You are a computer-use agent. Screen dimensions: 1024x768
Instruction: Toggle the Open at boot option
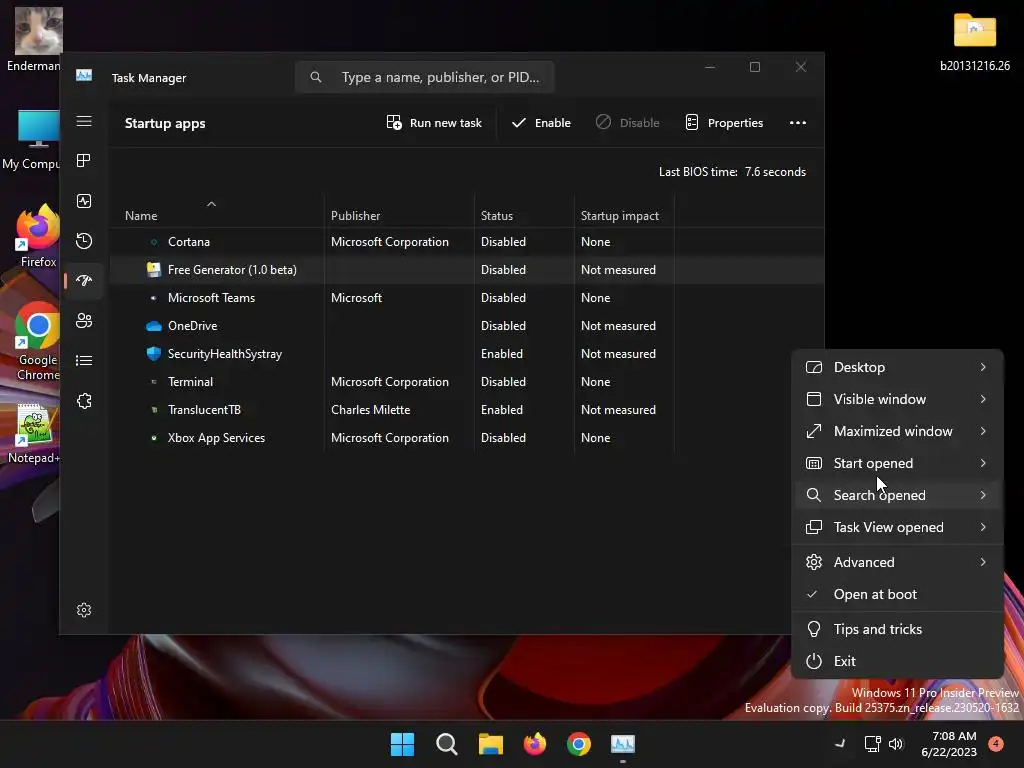[897, 594]
